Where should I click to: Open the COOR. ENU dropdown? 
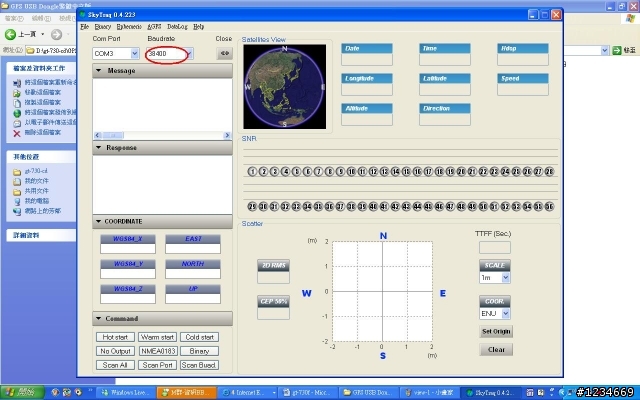pyautogui.click(x=505, y=313)
